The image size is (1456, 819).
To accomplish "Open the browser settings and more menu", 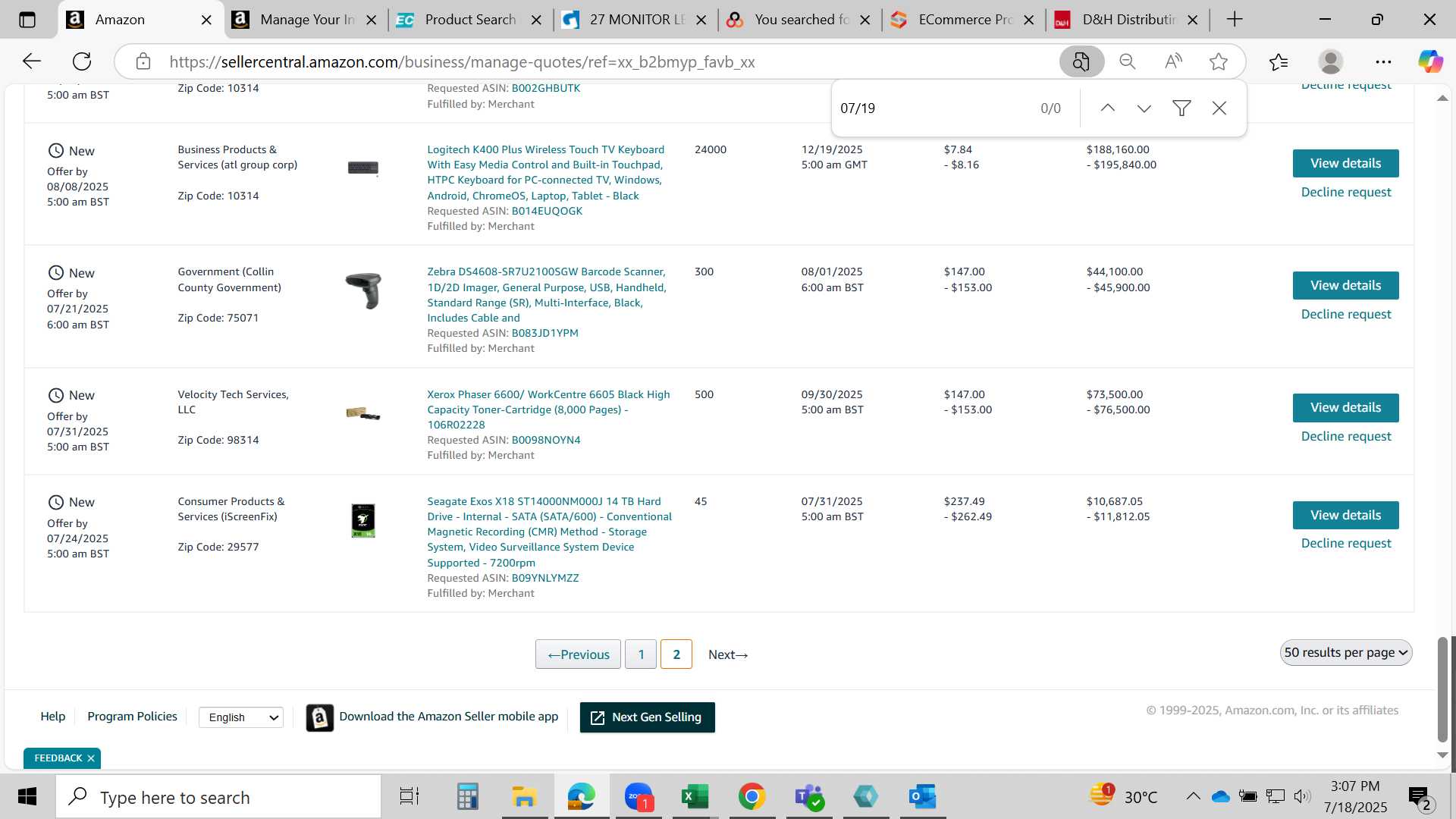I will (x=1383, y=61).
